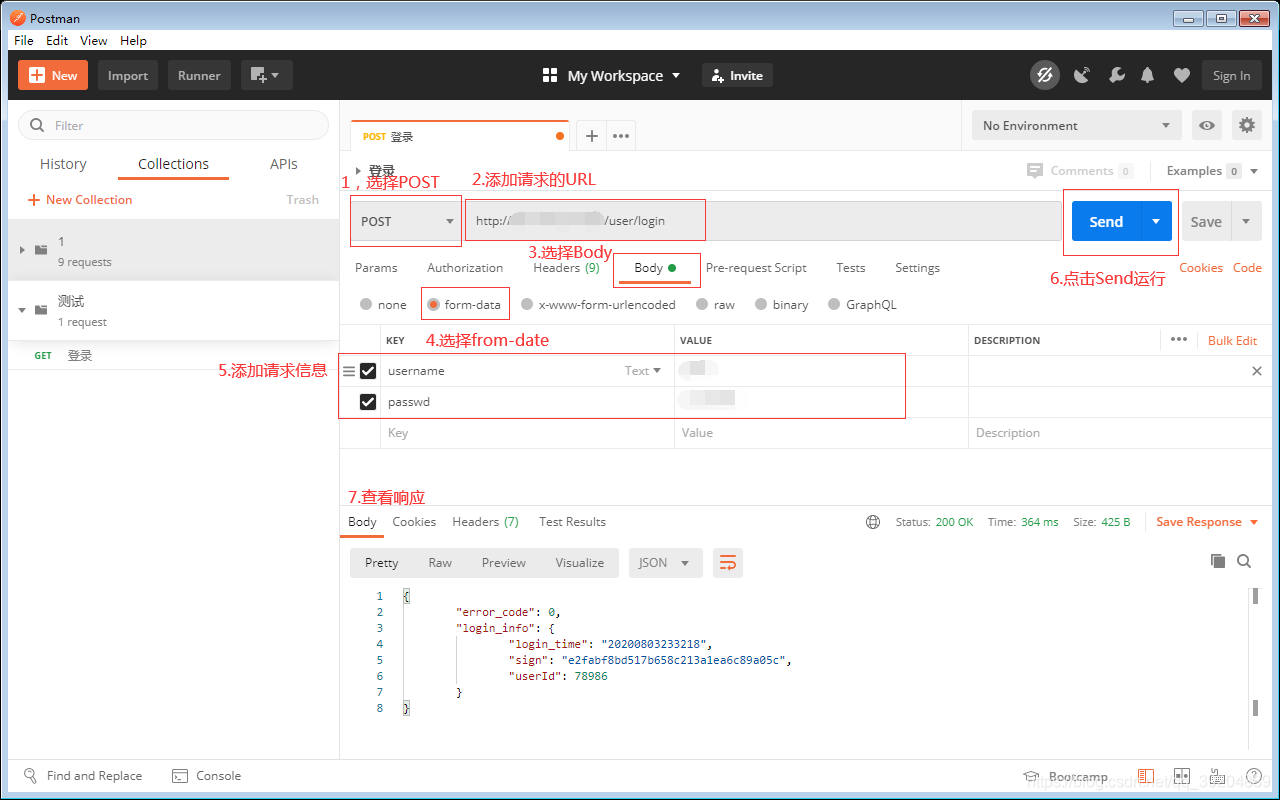Click the workspace grid icon
1280x800 pixels.
click(549, 75)
